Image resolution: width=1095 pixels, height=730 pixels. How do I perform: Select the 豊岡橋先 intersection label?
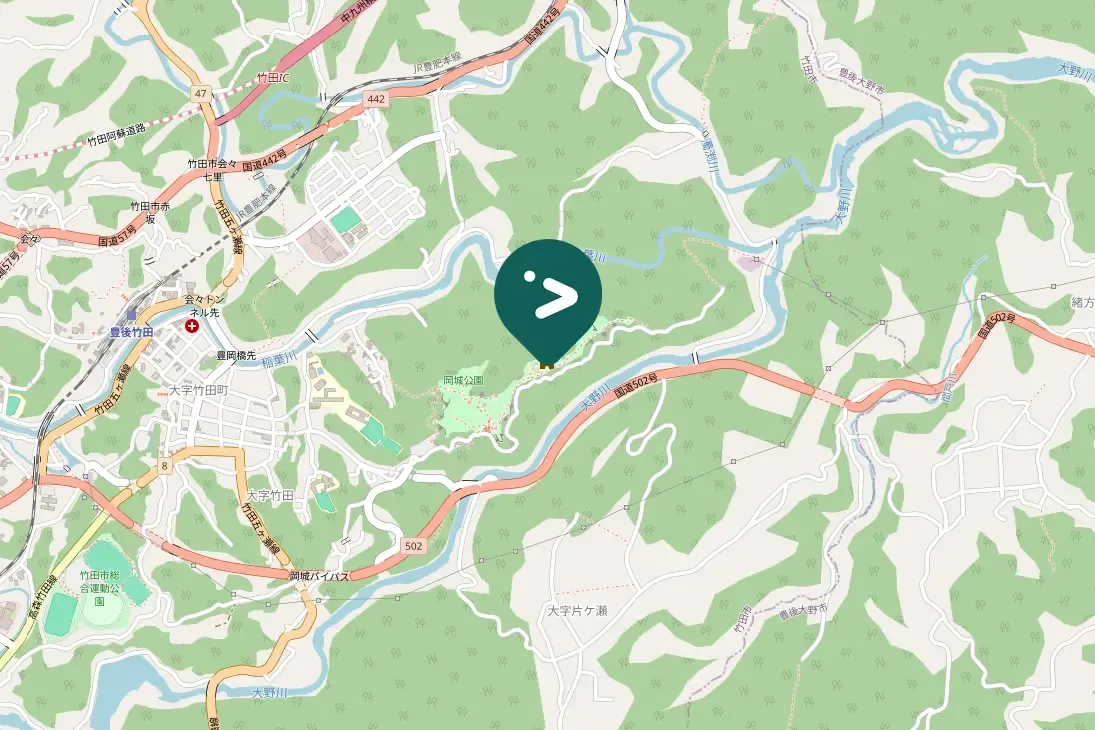pos(236,356)
